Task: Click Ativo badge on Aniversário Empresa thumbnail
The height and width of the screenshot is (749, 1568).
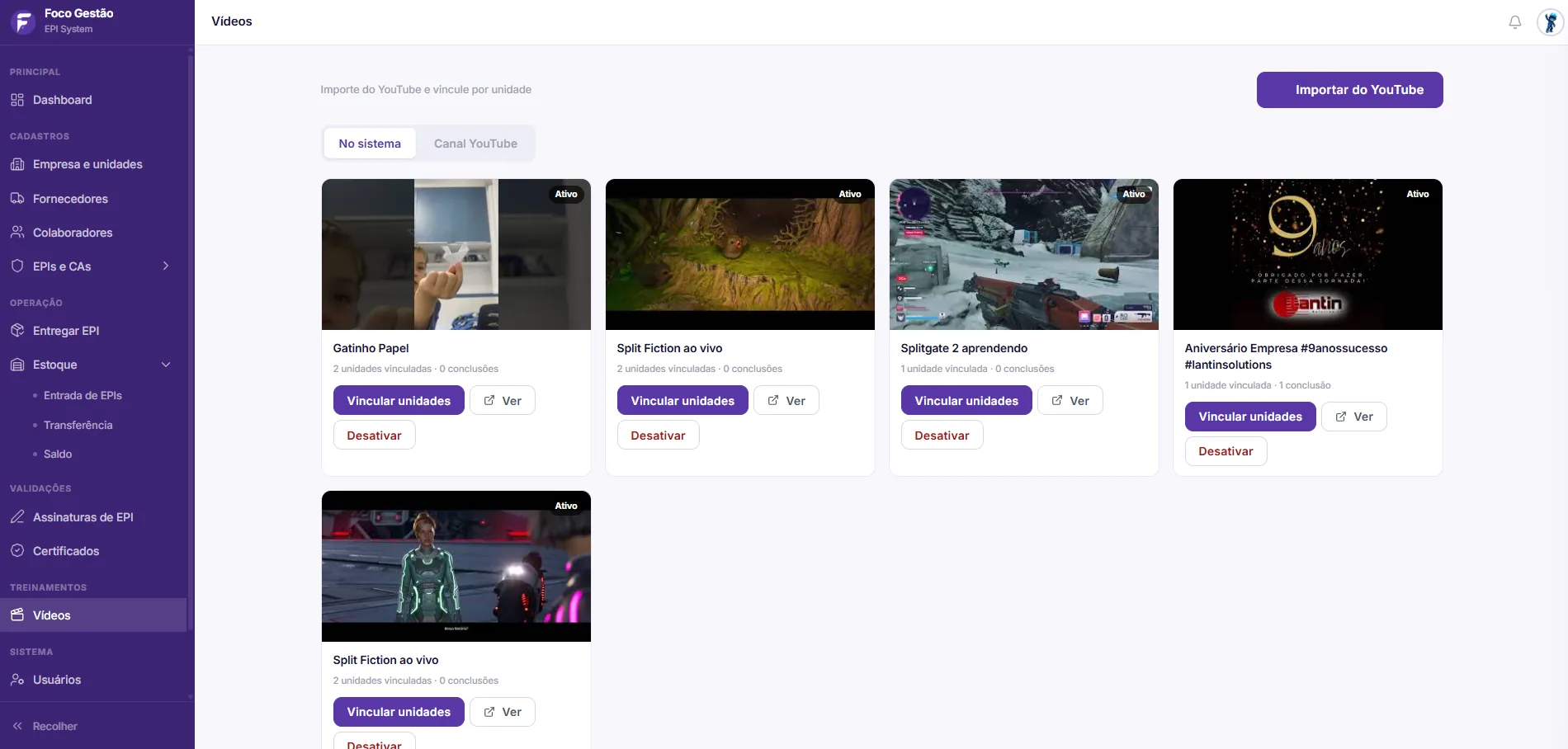Action: pos(1418,194)
